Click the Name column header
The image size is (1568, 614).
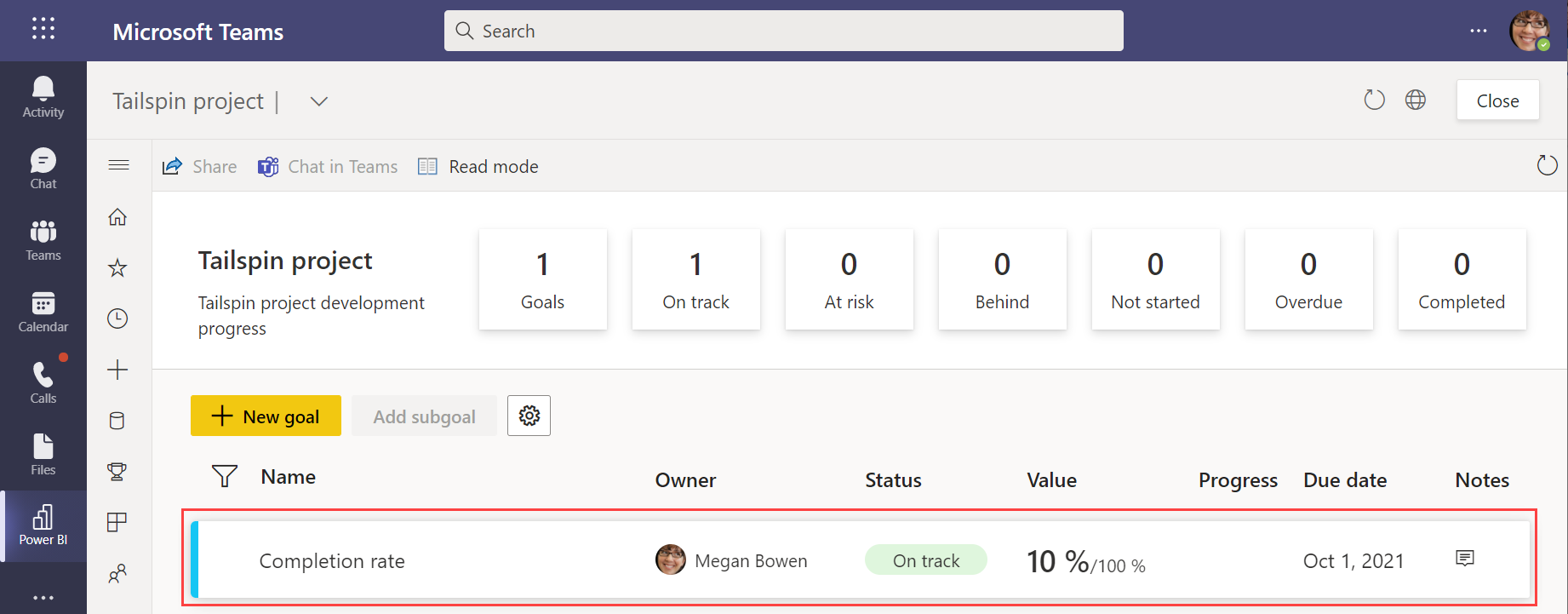(289, 477)
